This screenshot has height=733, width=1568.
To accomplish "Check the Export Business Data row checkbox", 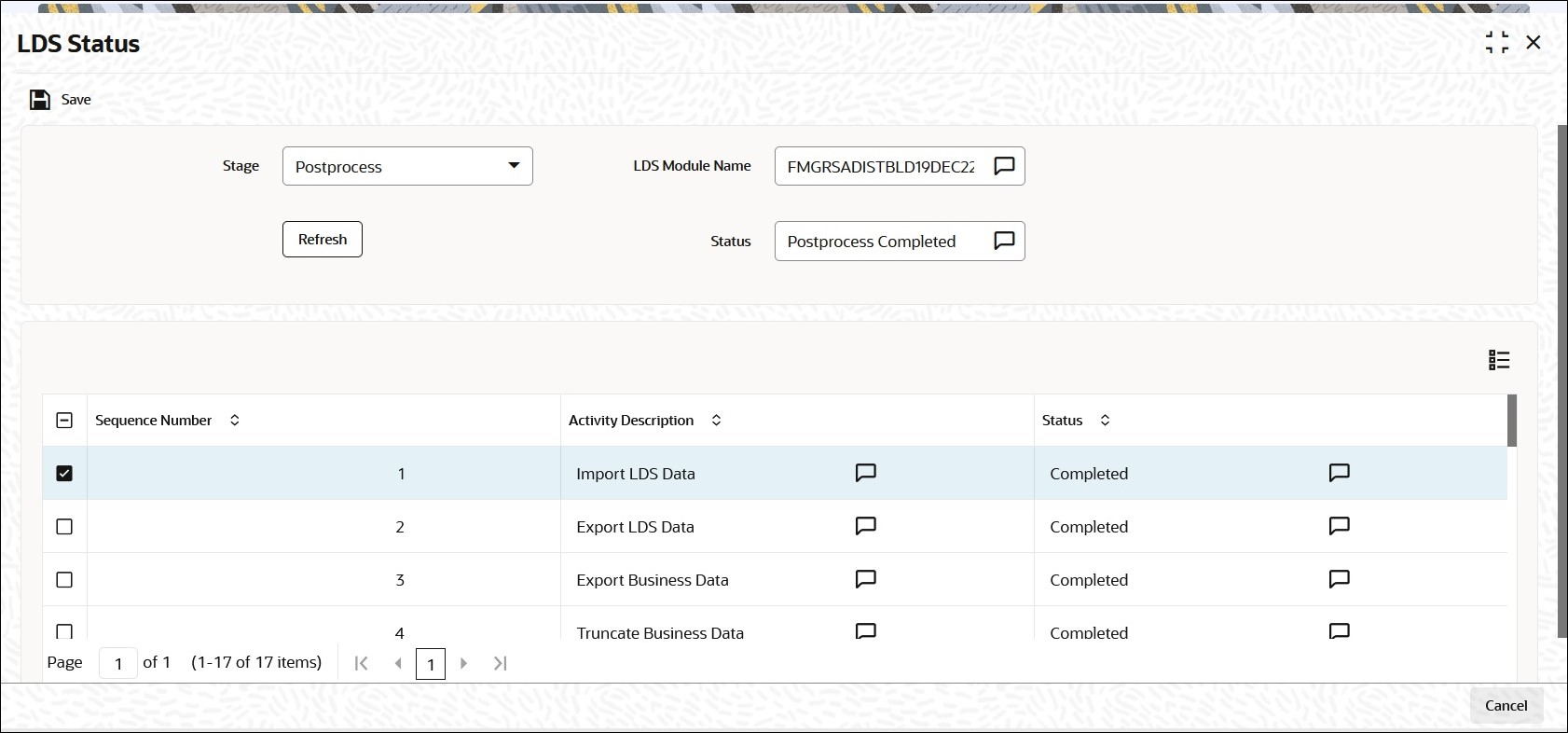I will pyautogui.click(x=64, y=580).
